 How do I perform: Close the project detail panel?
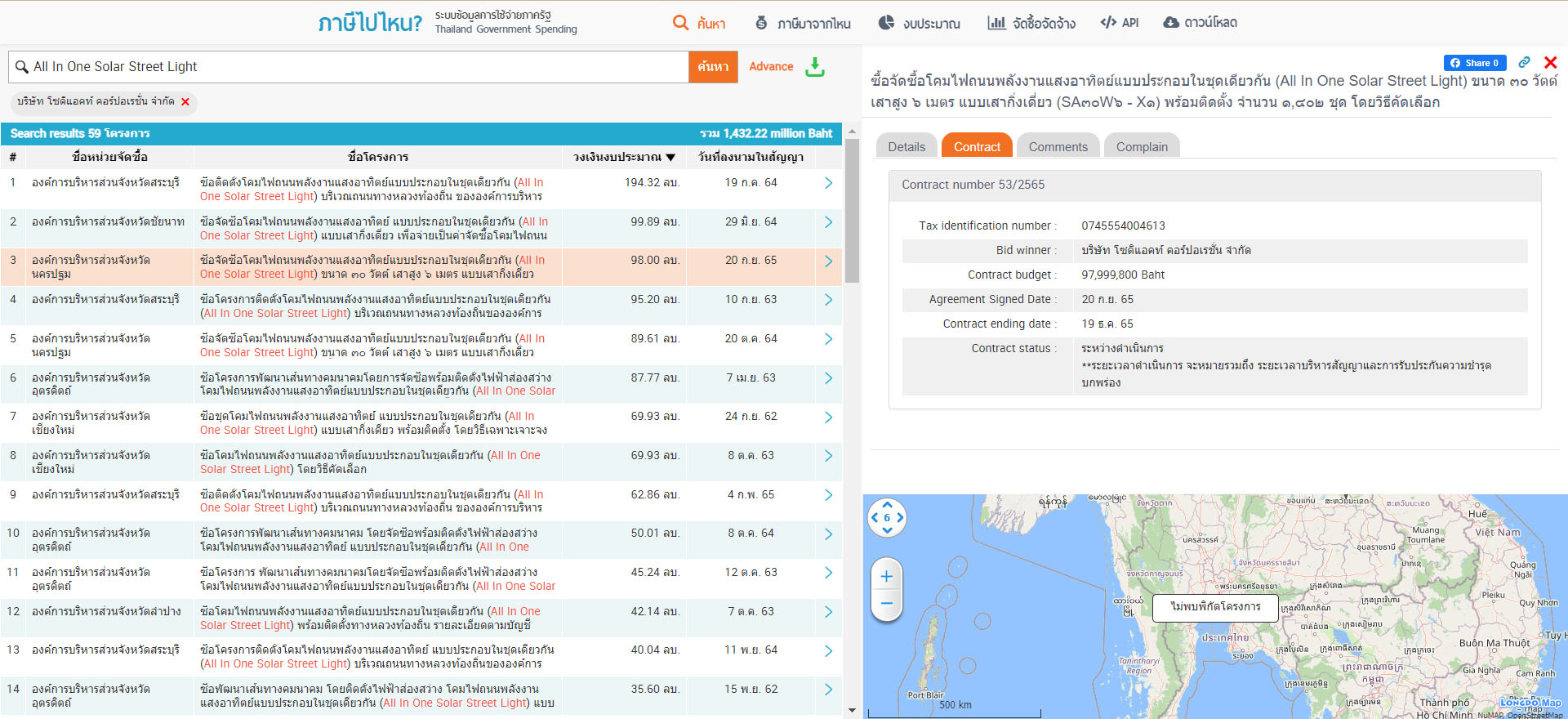pyautogui.click(x=1550, y=62)
